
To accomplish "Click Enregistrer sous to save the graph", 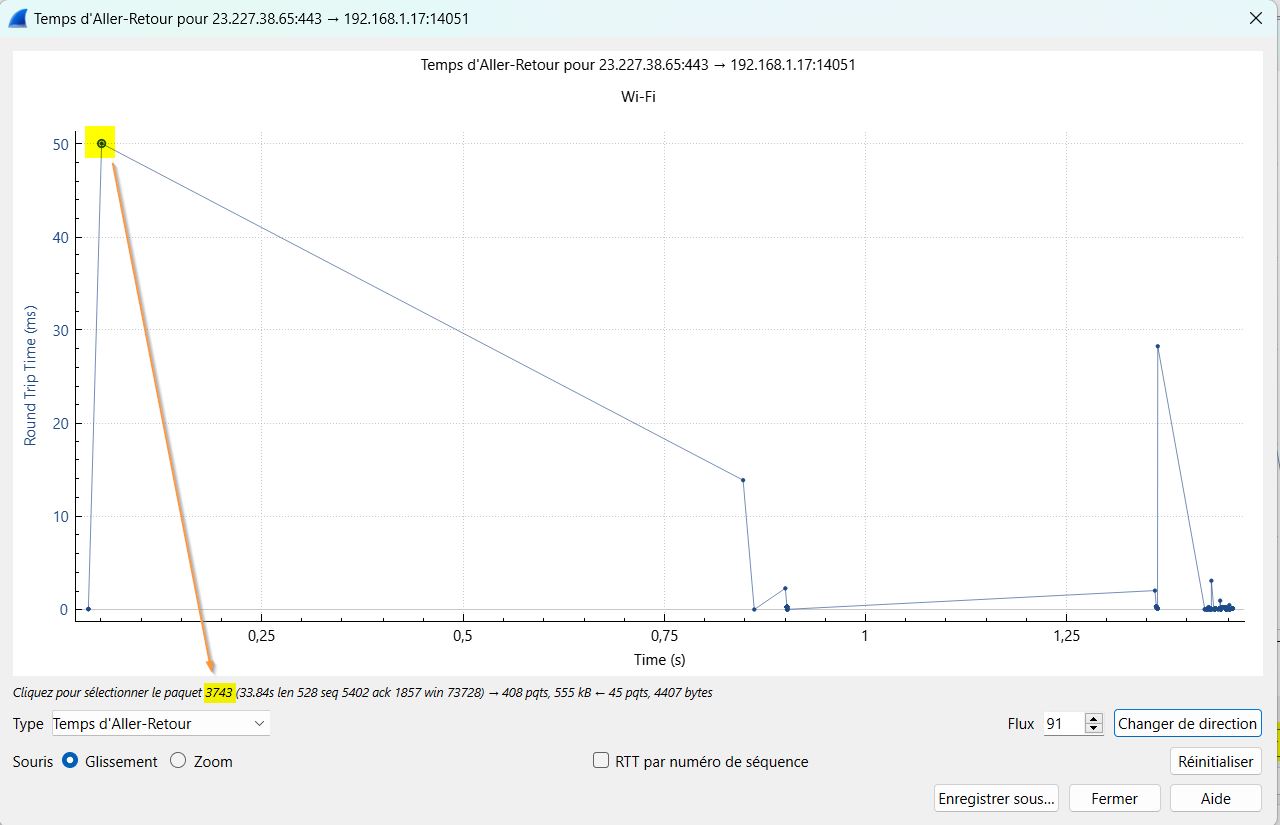I will [x=995, y=798].
